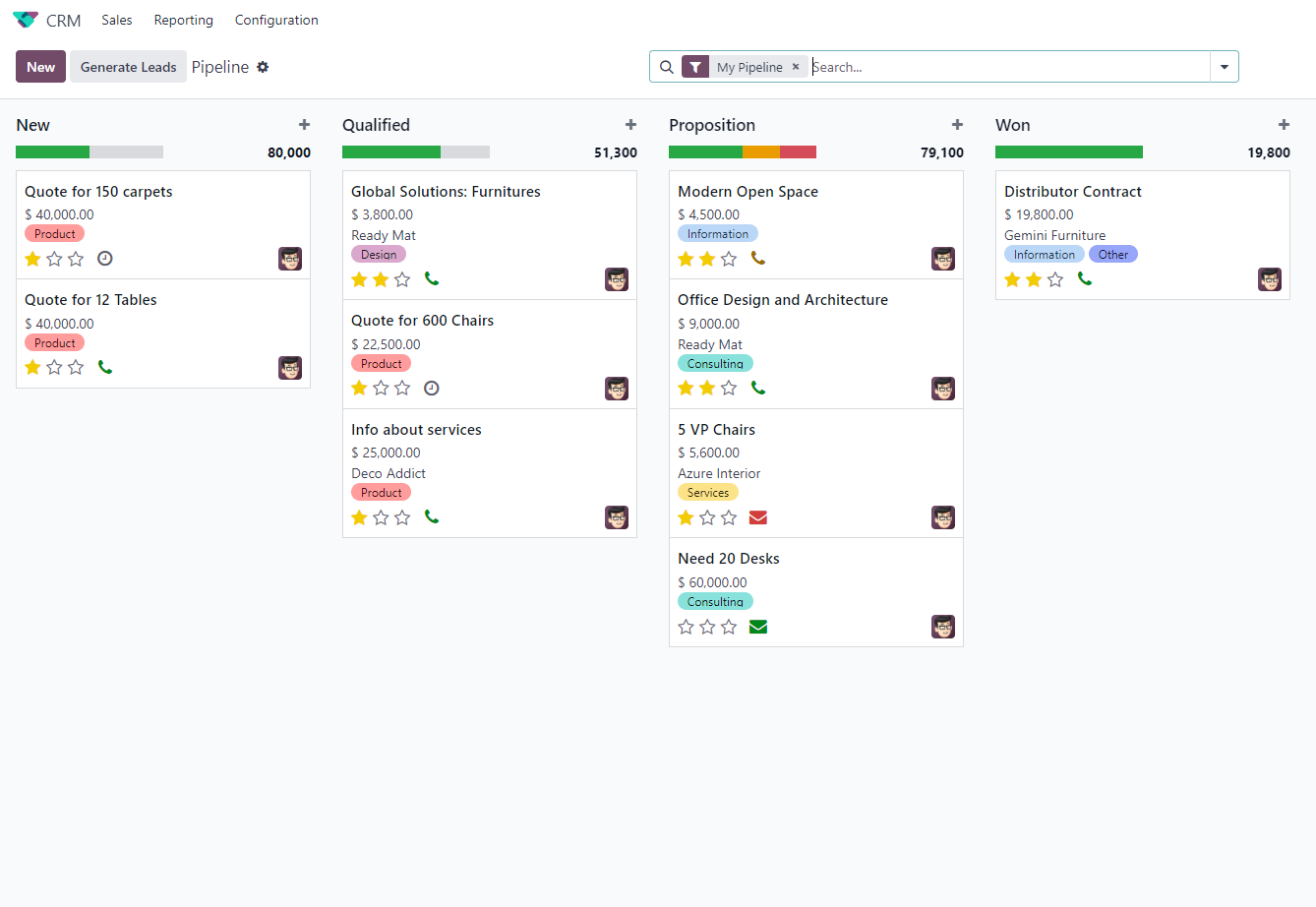Open the Configuration menu

276,20
